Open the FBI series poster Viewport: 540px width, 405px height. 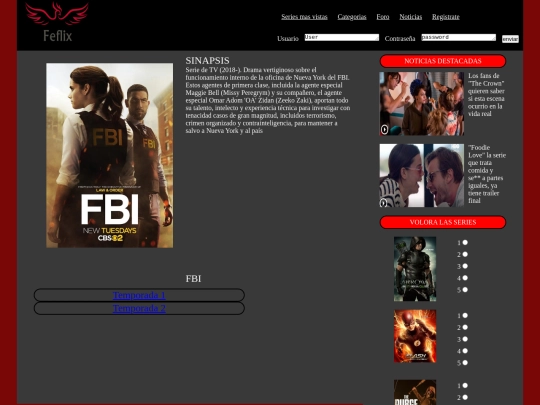pos(110,155)
